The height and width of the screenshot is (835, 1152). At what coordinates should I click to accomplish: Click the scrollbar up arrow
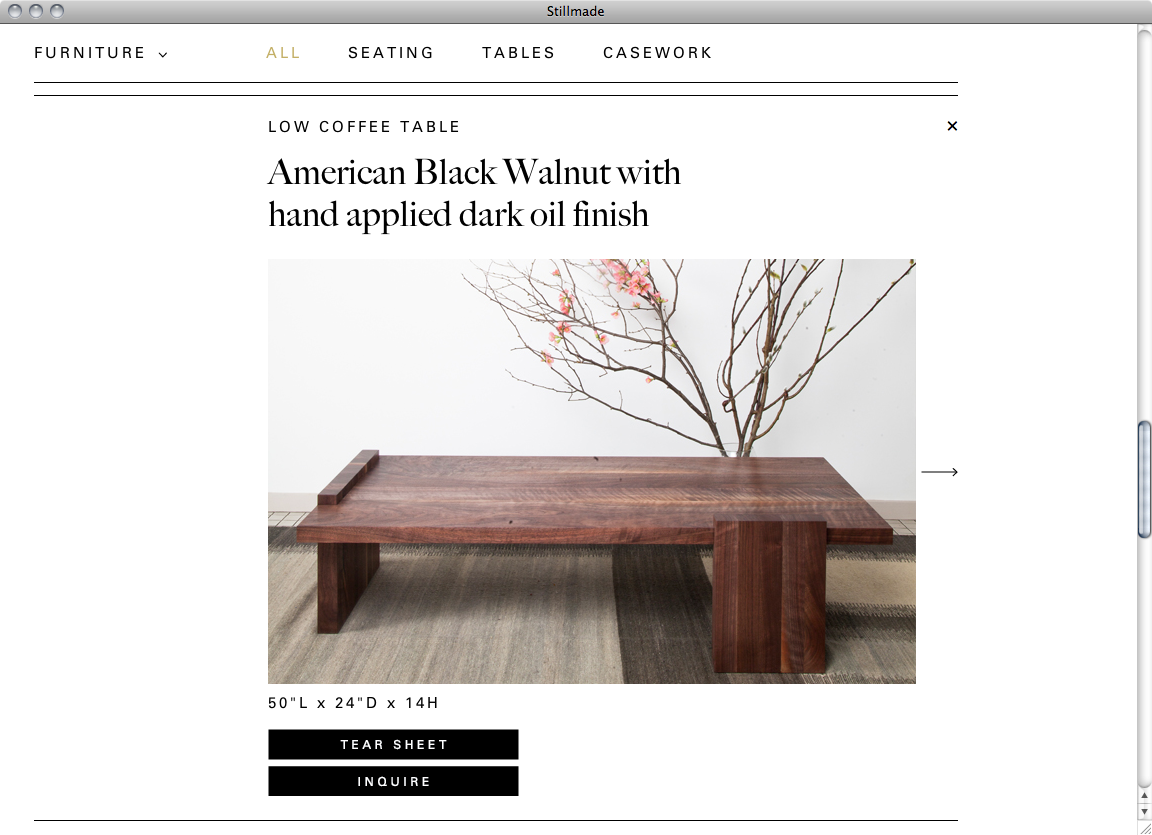(1144, 795)
